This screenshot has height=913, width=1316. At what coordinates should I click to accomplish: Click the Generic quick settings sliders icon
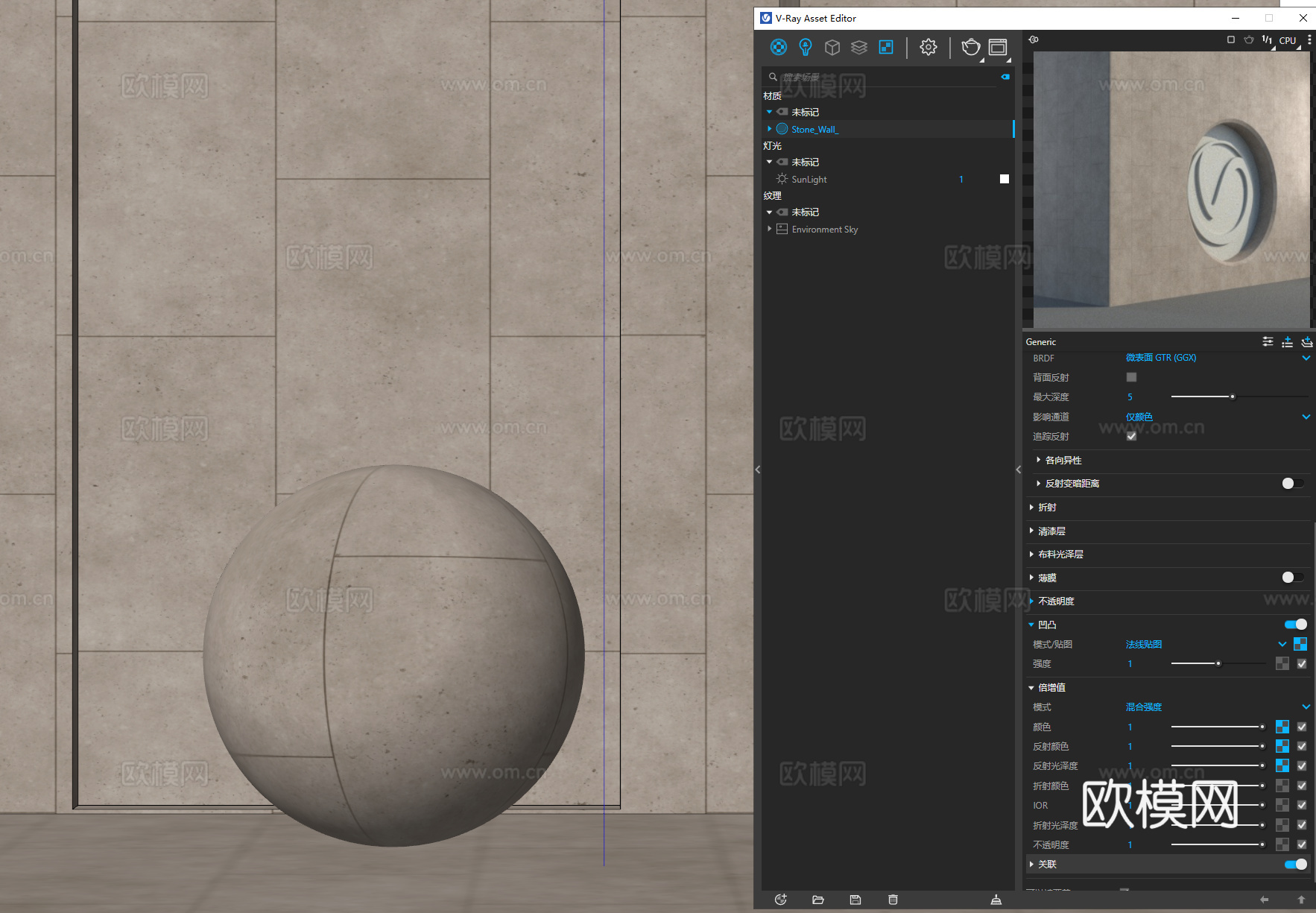click(x=1268, y=341)
